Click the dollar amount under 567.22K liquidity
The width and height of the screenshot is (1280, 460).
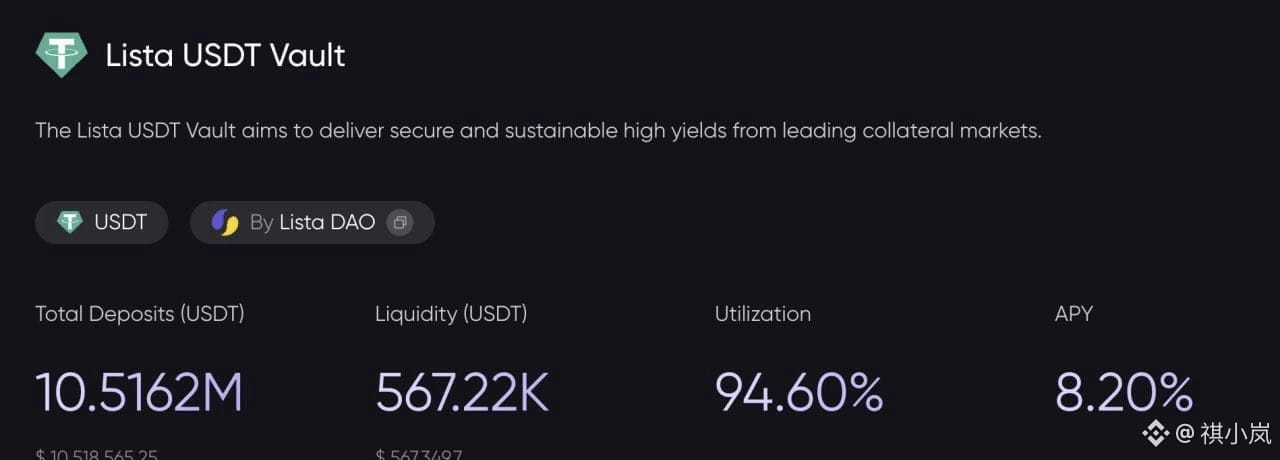pyautogui.click(x=419, y=454)
